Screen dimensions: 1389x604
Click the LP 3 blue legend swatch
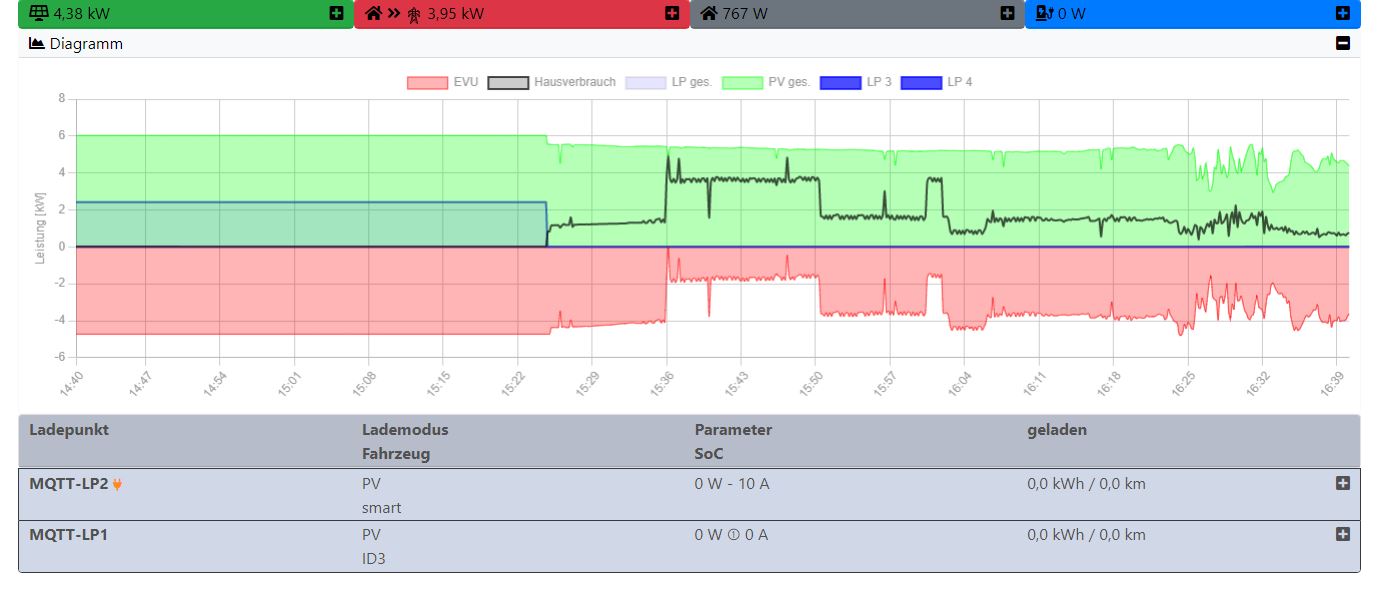[x=840, y=82]
